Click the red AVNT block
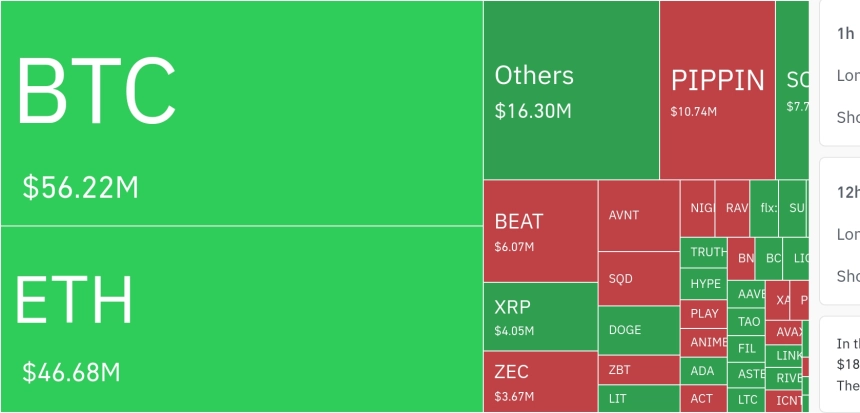The width and height of the screenshot is (860, 413). [x=638, y=215]
